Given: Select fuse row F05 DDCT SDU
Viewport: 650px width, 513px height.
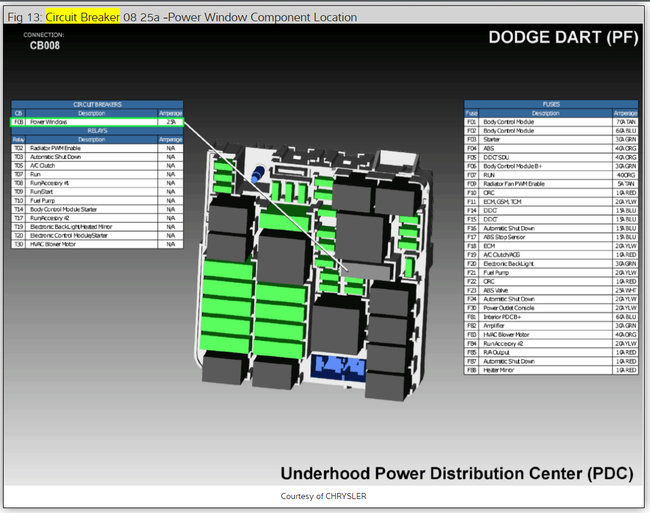Looking at the screenshot, I should click(x=551, y=157).
